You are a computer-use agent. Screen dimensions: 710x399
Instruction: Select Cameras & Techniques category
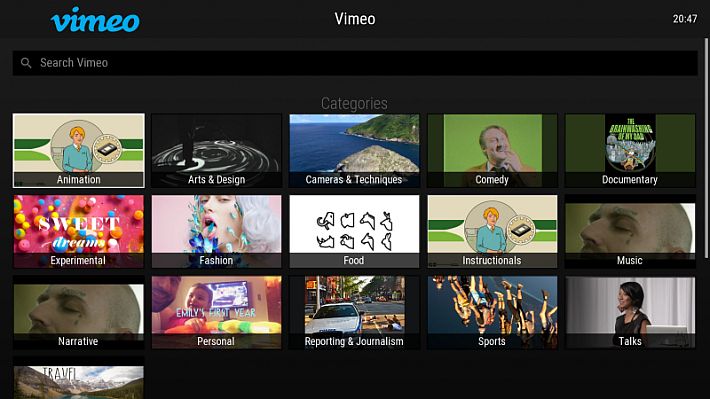354,150
